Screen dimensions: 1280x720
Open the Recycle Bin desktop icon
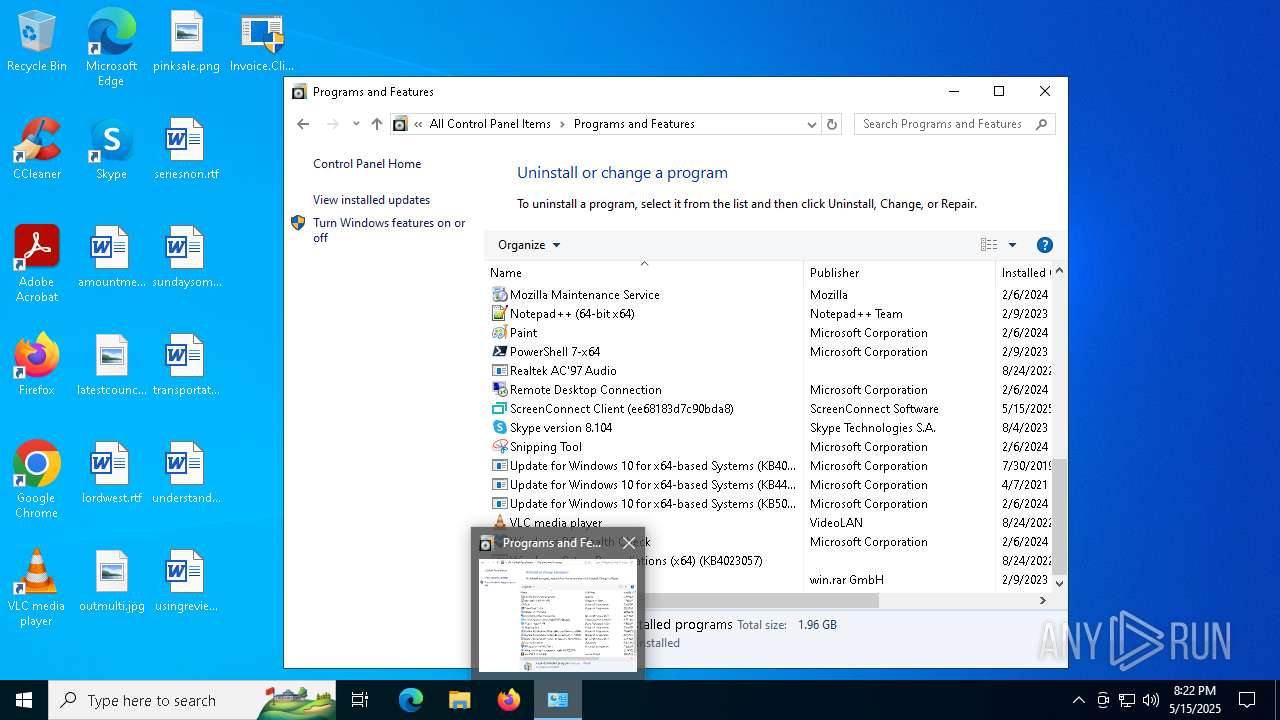37,42
